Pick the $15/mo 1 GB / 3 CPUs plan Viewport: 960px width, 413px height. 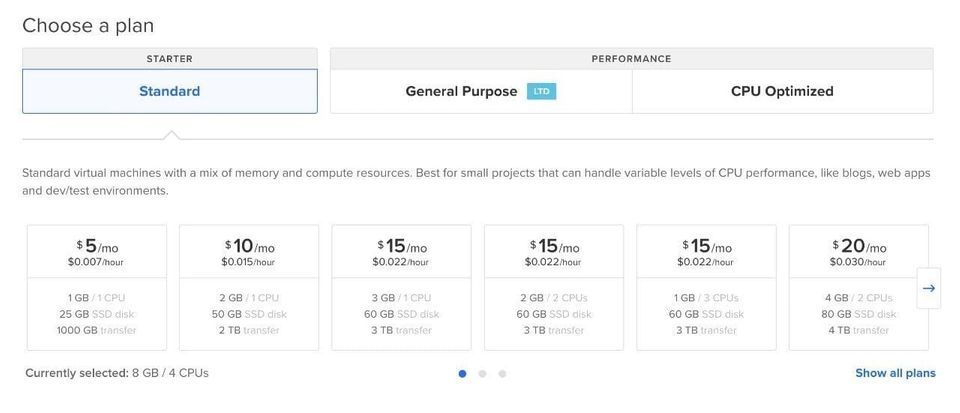[706, 287]
